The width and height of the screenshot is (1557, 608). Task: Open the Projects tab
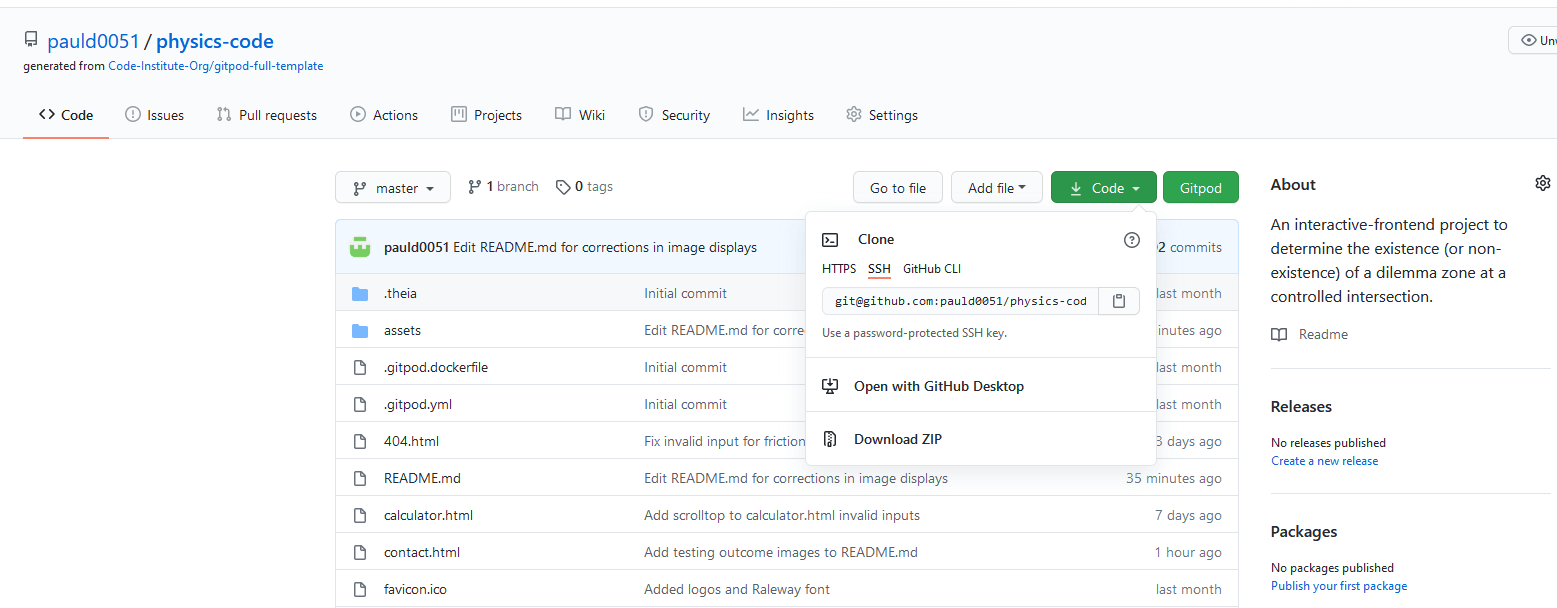point(487,115)
